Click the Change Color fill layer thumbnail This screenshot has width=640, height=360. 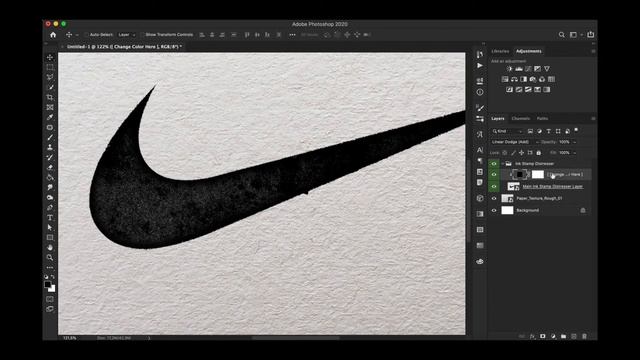point(519,174)
